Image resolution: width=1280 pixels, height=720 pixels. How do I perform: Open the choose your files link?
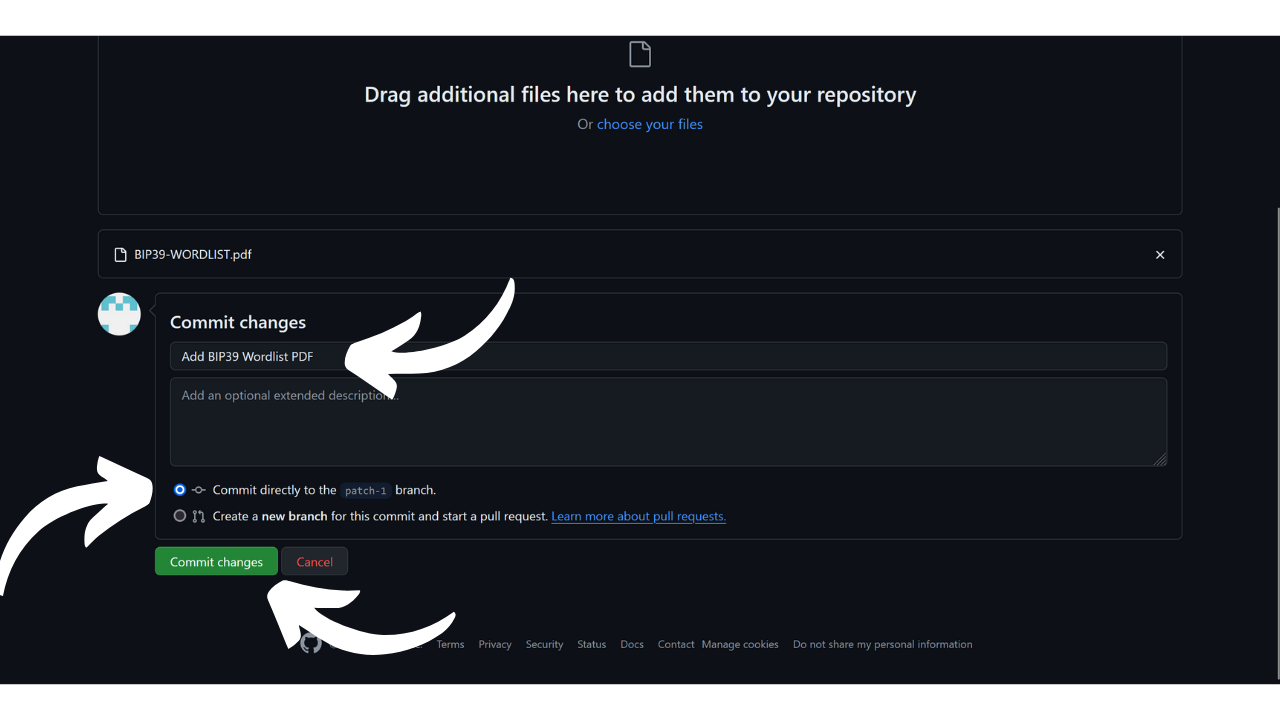650,124
